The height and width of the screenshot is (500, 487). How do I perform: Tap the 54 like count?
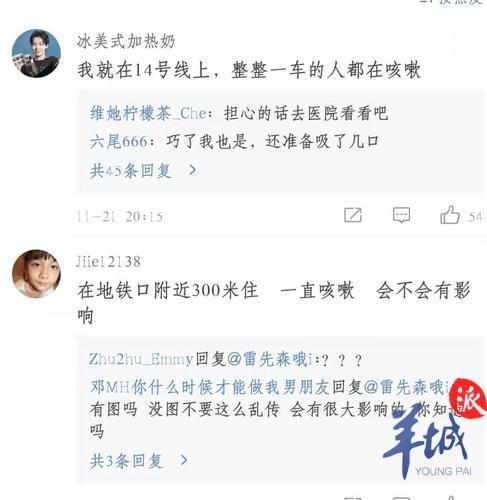476,217
